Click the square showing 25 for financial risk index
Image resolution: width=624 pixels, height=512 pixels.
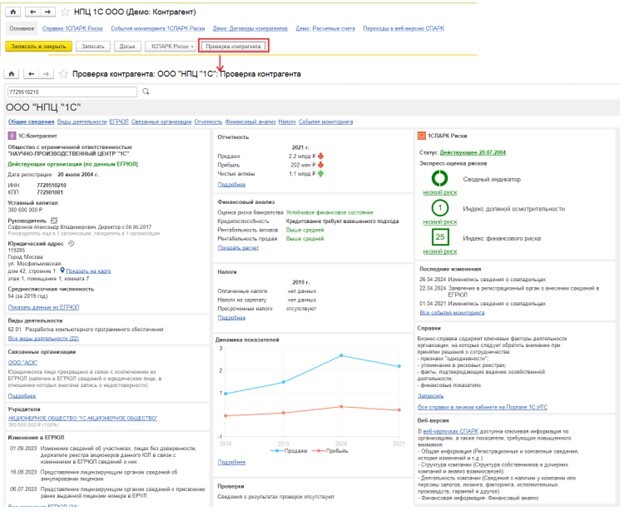(440, 237)
